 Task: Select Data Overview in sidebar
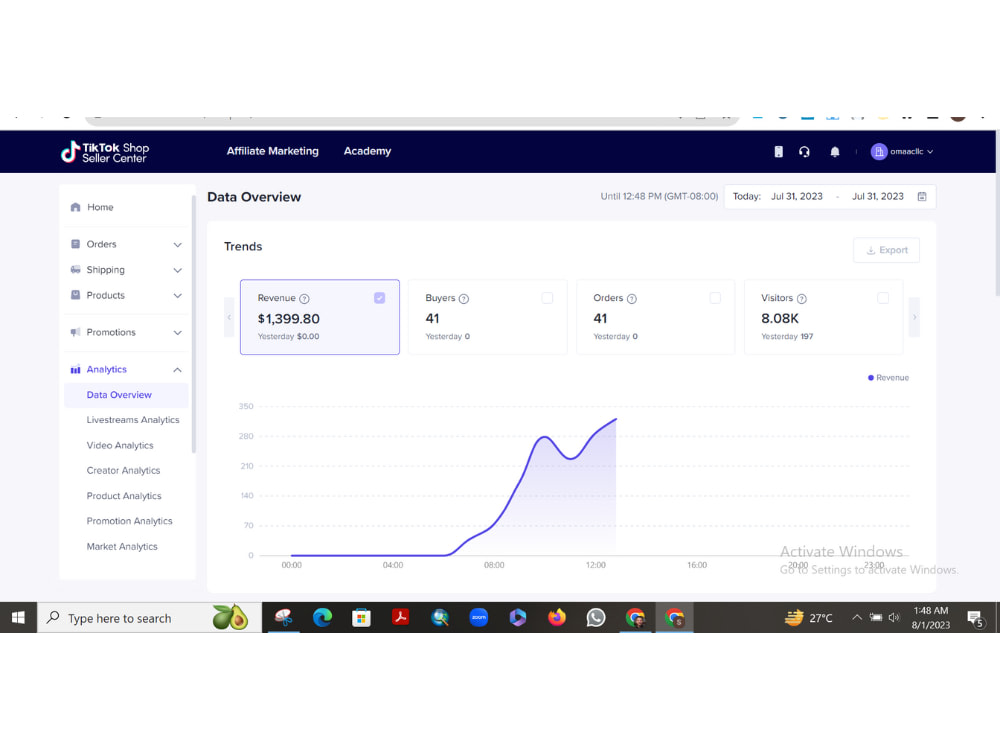coord(126,395)
